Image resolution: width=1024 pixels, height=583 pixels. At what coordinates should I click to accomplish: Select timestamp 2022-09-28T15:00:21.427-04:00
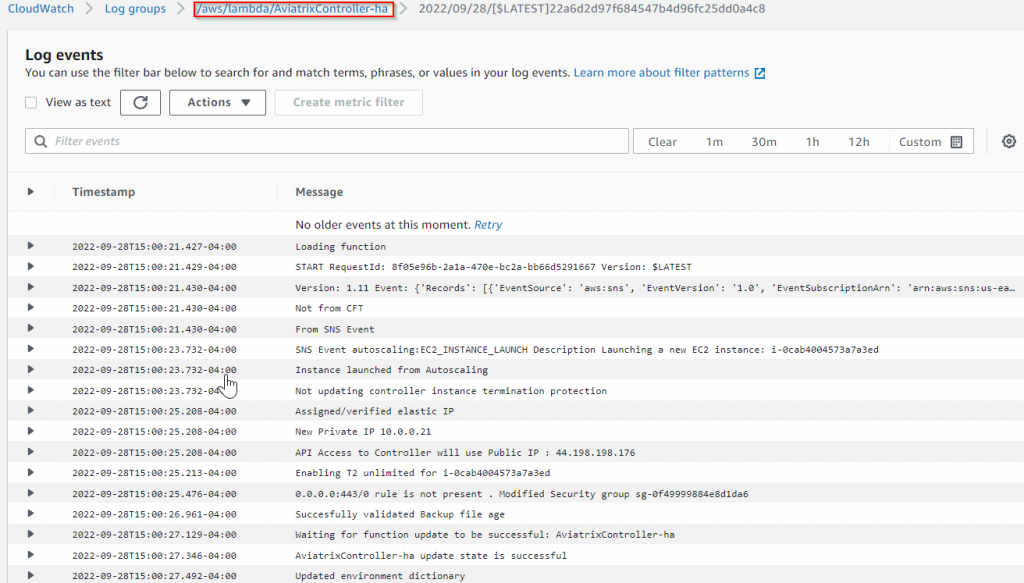click(x=154, y=246)
